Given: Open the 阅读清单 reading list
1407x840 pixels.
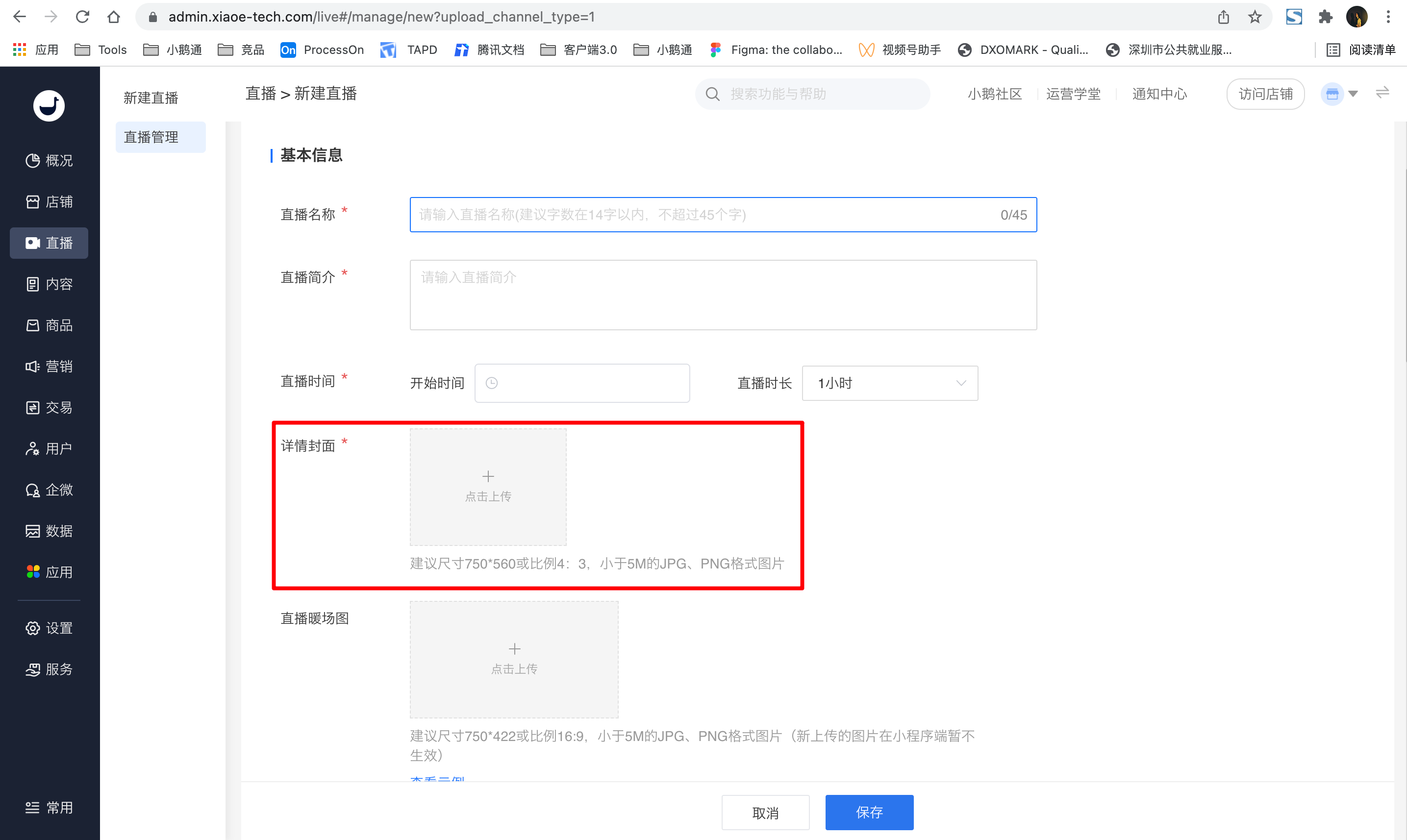Looking at the screenshot, I should click(x=1361, y=50).
